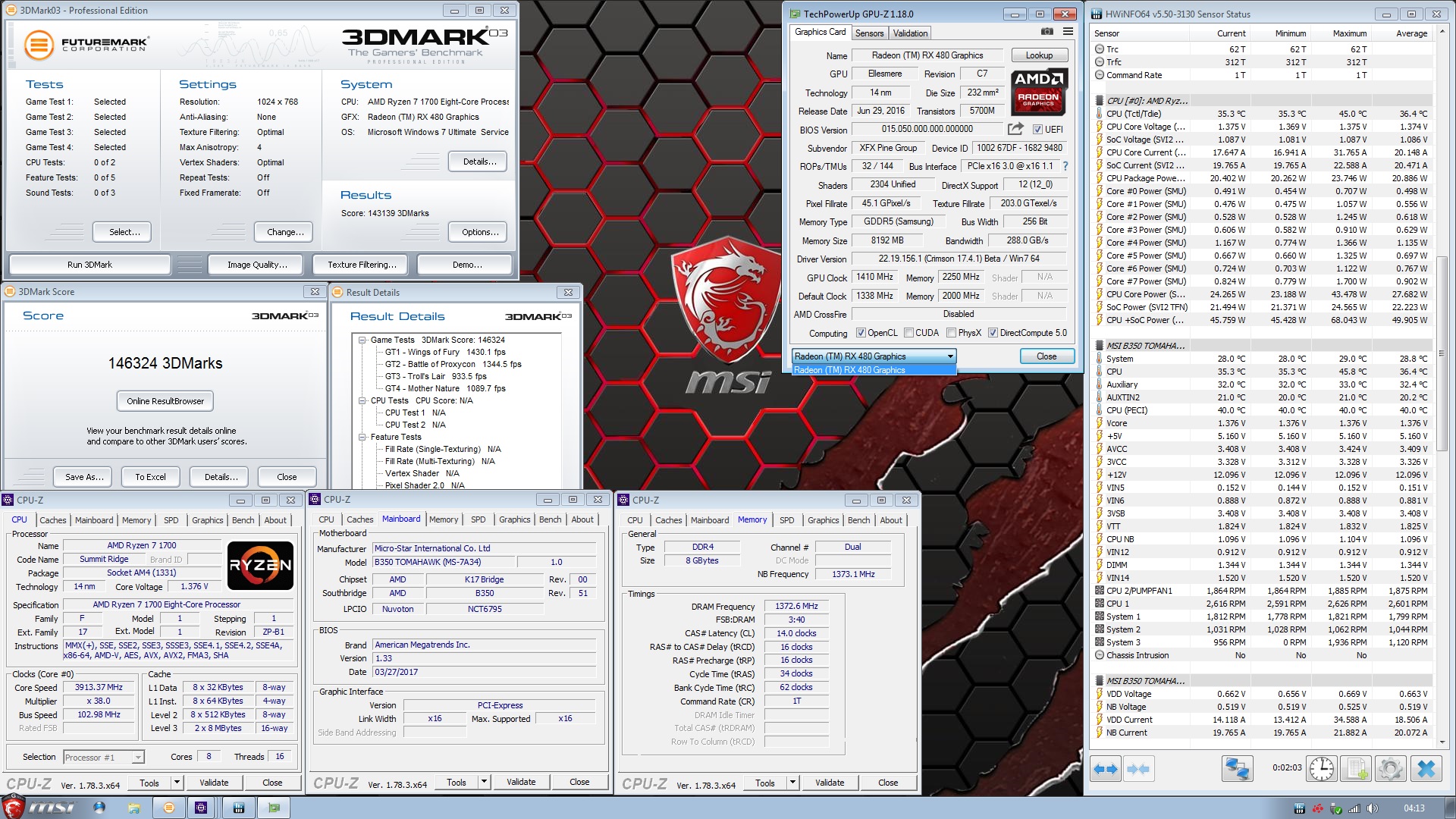Click HWiNFO network monitors icon
The width and height of the screenshot is (1456, 819).
point(1238,769)
